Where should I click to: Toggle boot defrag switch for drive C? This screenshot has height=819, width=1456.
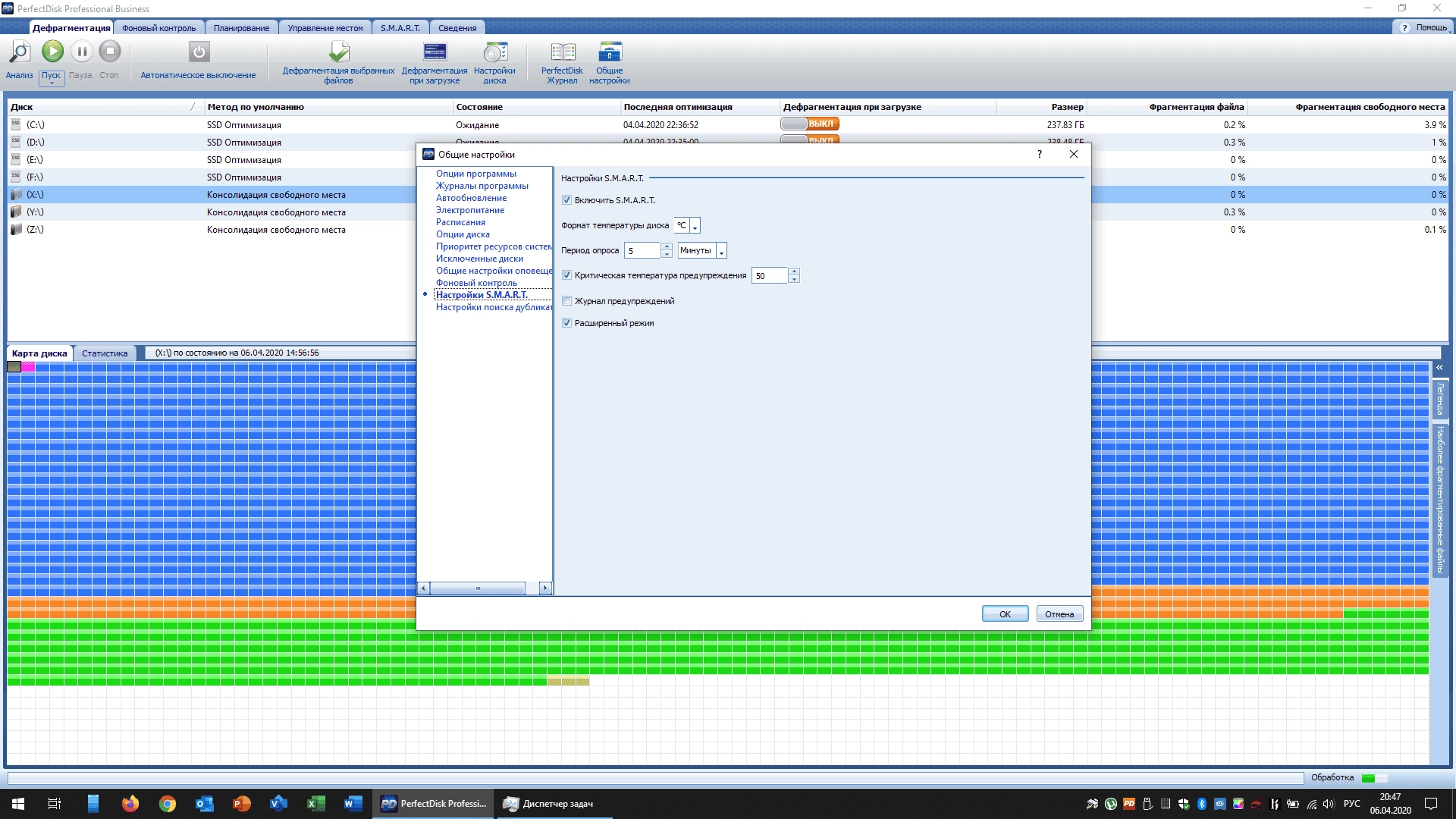pyautogui.click(x=809, y=124)
